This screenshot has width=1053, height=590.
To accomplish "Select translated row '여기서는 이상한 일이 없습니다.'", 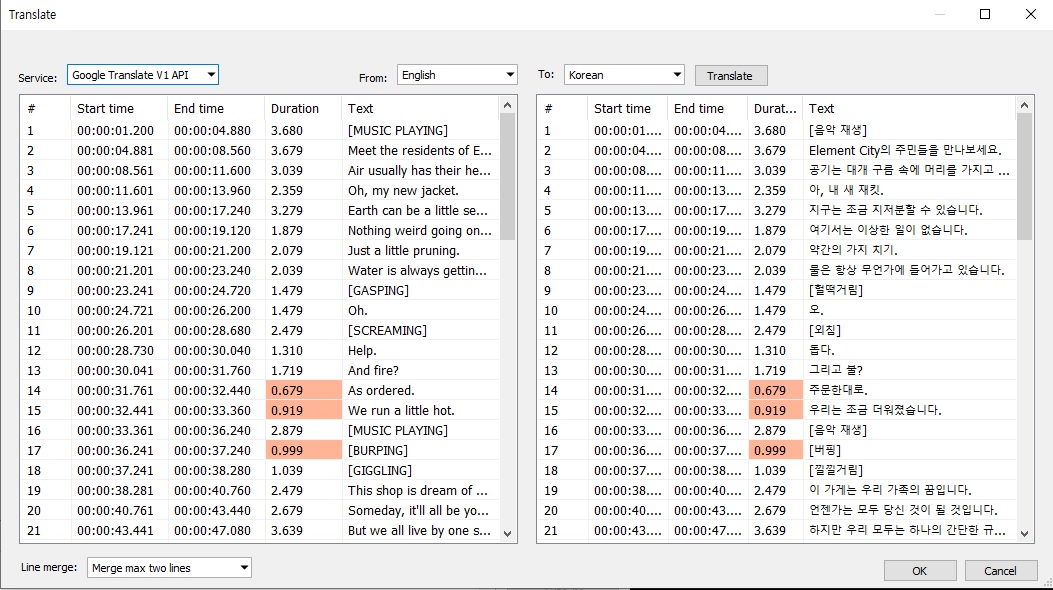I will (777, 230).
